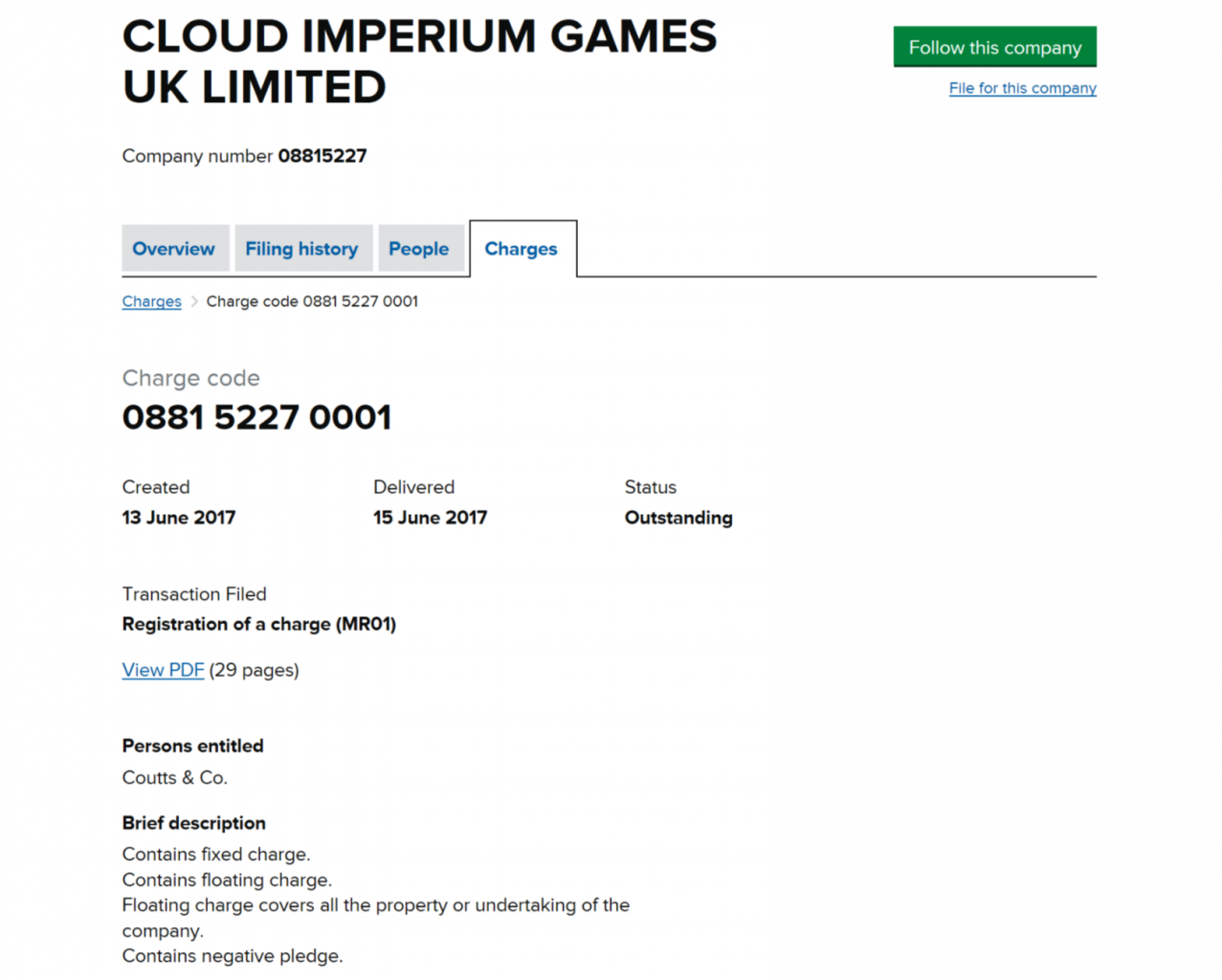Click the breadcrumb text Charge code 0881 5227 0001
1222x980 pixels.
tap(312, 301)
